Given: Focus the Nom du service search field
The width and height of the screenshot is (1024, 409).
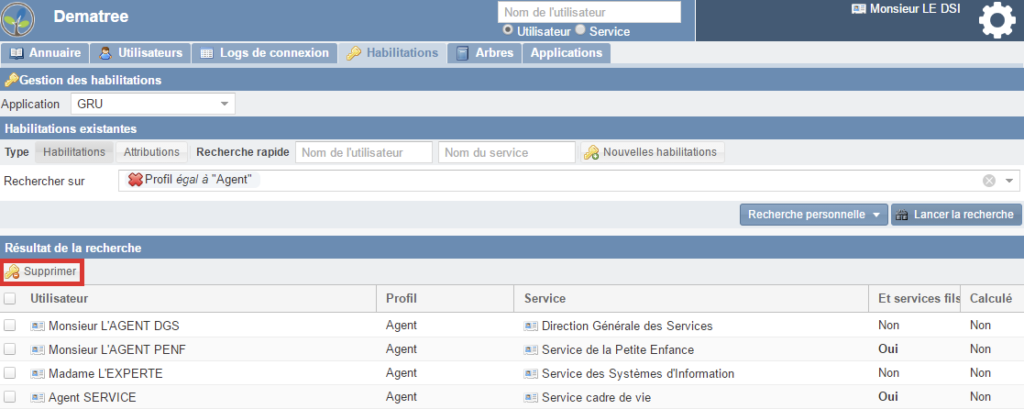Looking at the screenshot, I should pos(506,152).
